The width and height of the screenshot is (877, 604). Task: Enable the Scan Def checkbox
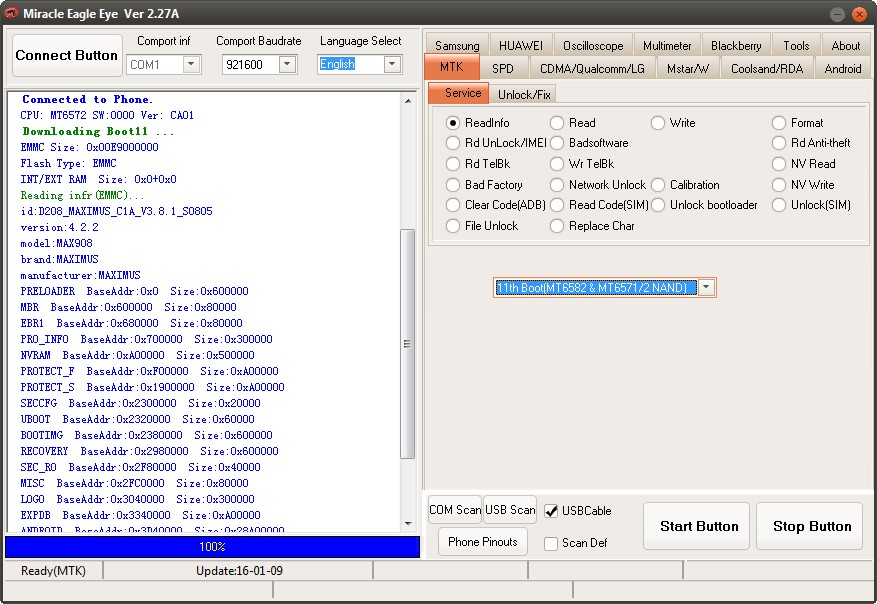(551, 543)
